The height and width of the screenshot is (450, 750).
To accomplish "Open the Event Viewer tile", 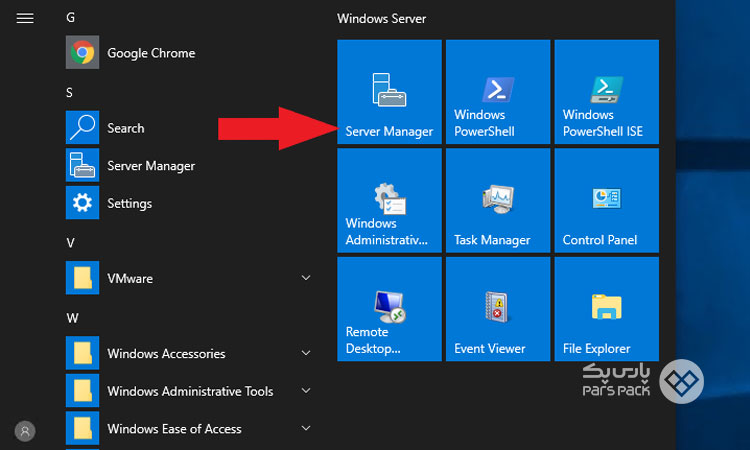I will pyautogui.click(x=497, y=308).
